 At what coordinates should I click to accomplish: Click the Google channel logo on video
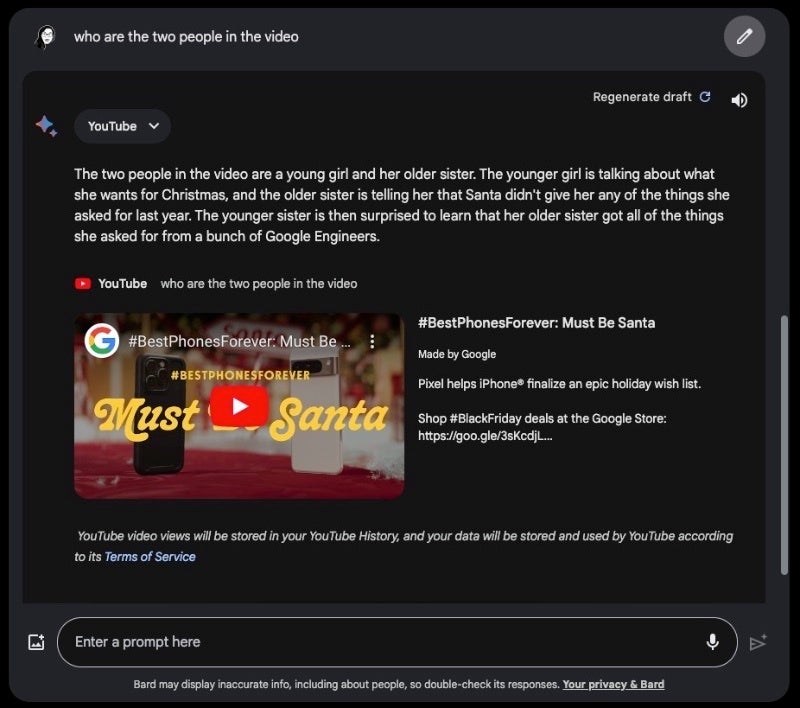101,341
